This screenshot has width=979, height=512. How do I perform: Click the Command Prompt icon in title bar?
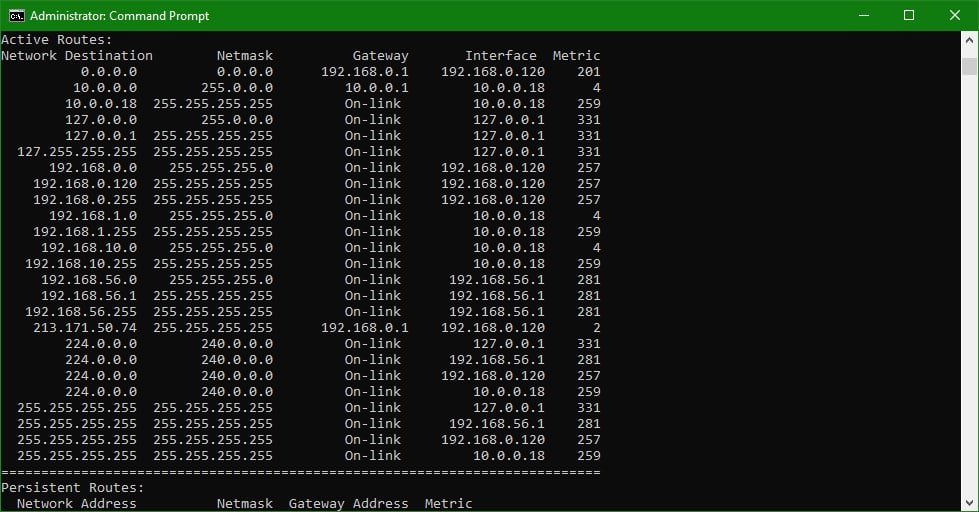tap(16, 16)
